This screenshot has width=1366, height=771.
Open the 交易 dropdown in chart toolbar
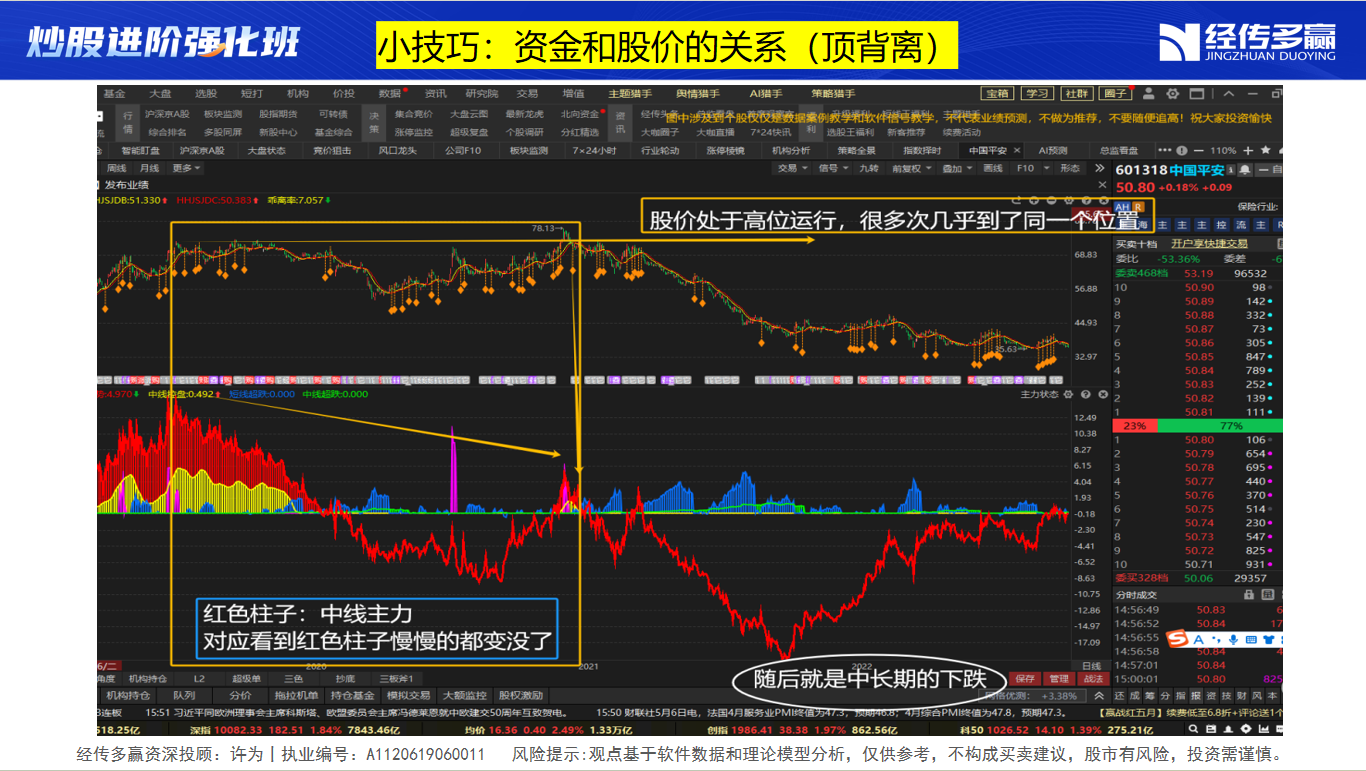click(792, 168)
